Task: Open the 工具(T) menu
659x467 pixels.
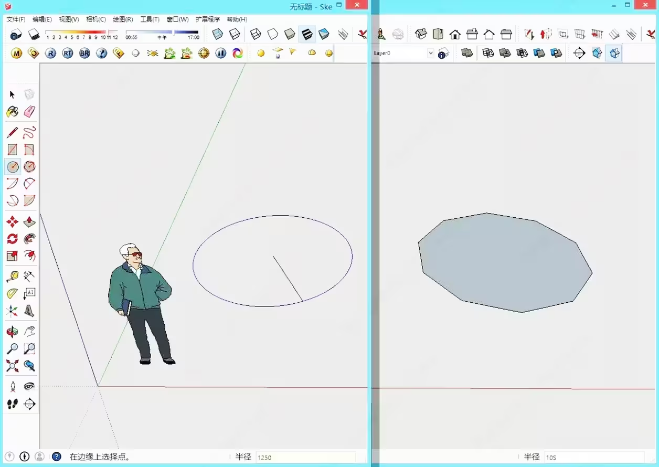Action: coord(150,19)
